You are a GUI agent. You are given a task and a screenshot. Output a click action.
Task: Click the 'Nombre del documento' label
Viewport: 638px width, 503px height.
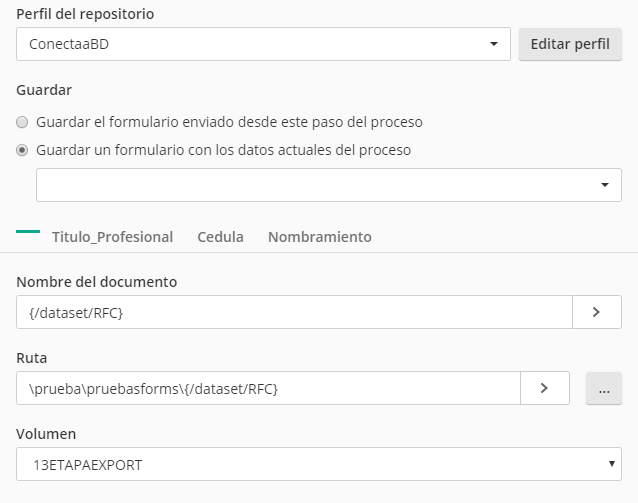(x=97, y=282)
